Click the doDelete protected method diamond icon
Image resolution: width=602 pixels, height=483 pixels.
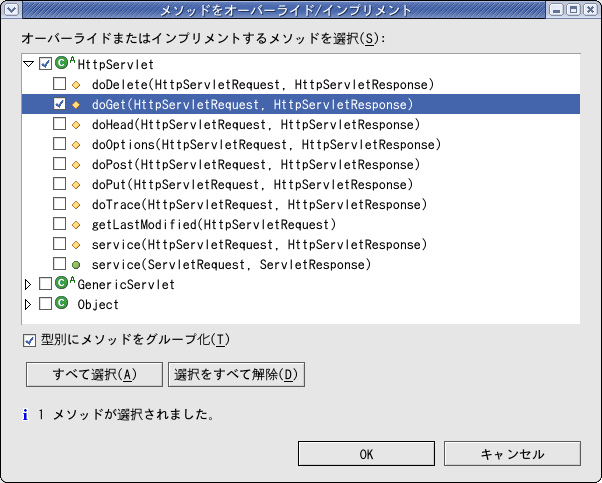point(76,85)
